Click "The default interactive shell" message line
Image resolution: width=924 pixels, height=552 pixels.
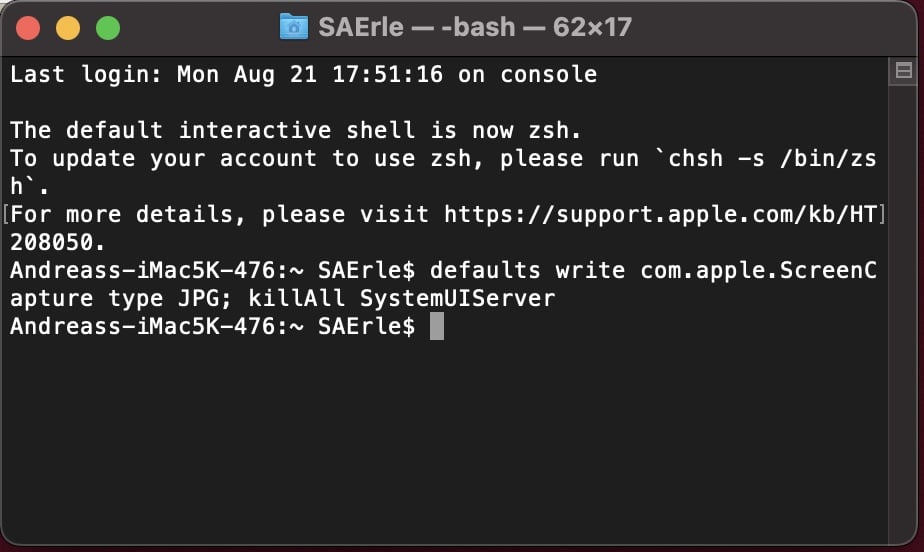(296, 130)
